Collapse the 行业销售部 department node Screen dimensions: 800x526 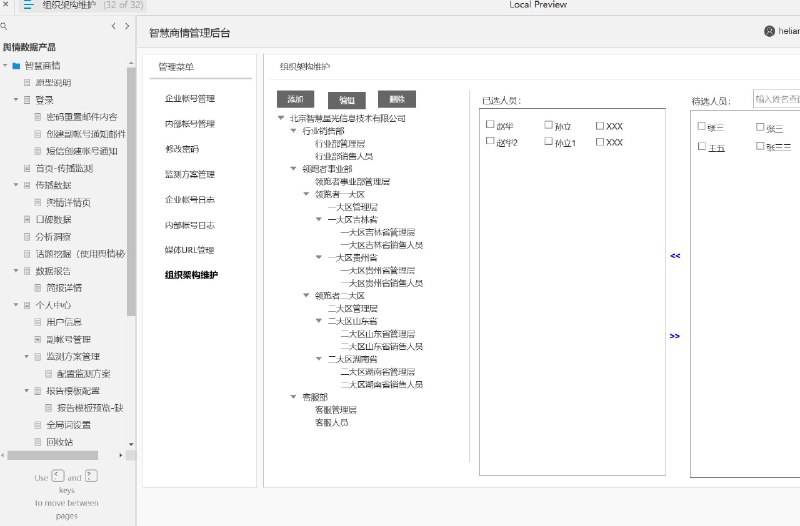(293, 131)
